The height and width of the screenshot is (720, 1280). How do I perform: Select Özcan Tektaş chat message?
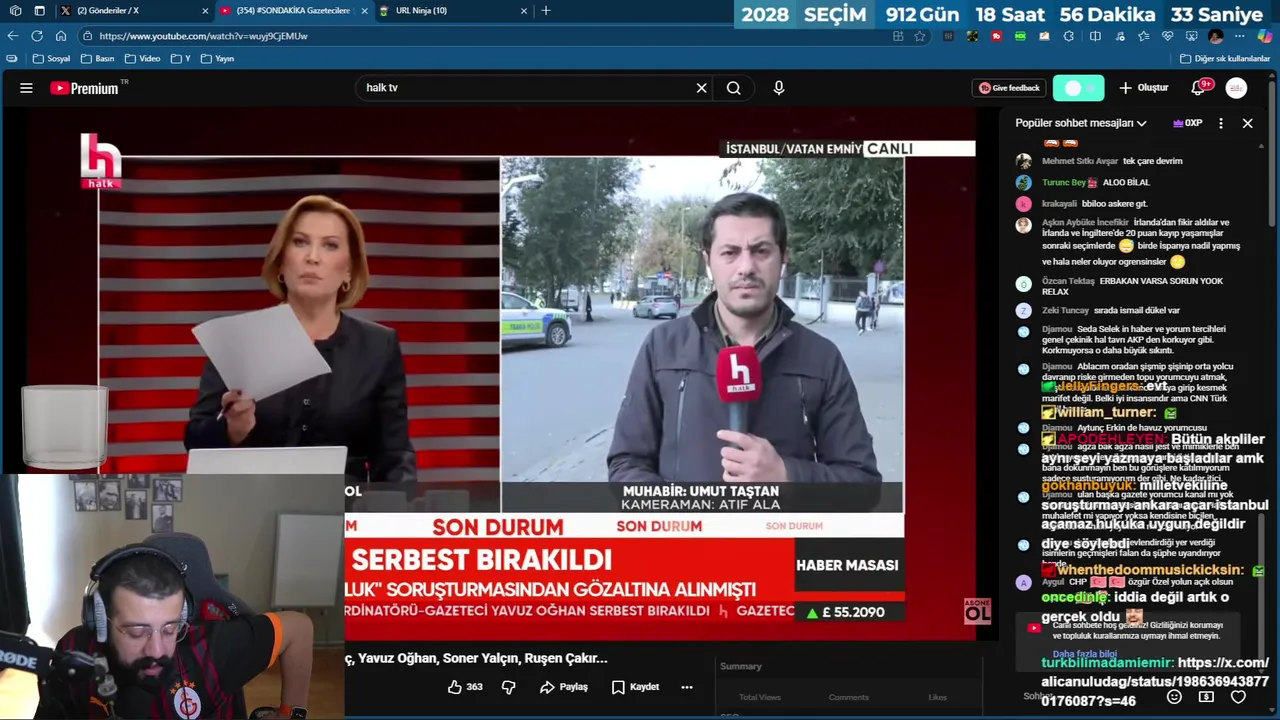tap(1132, 286)
